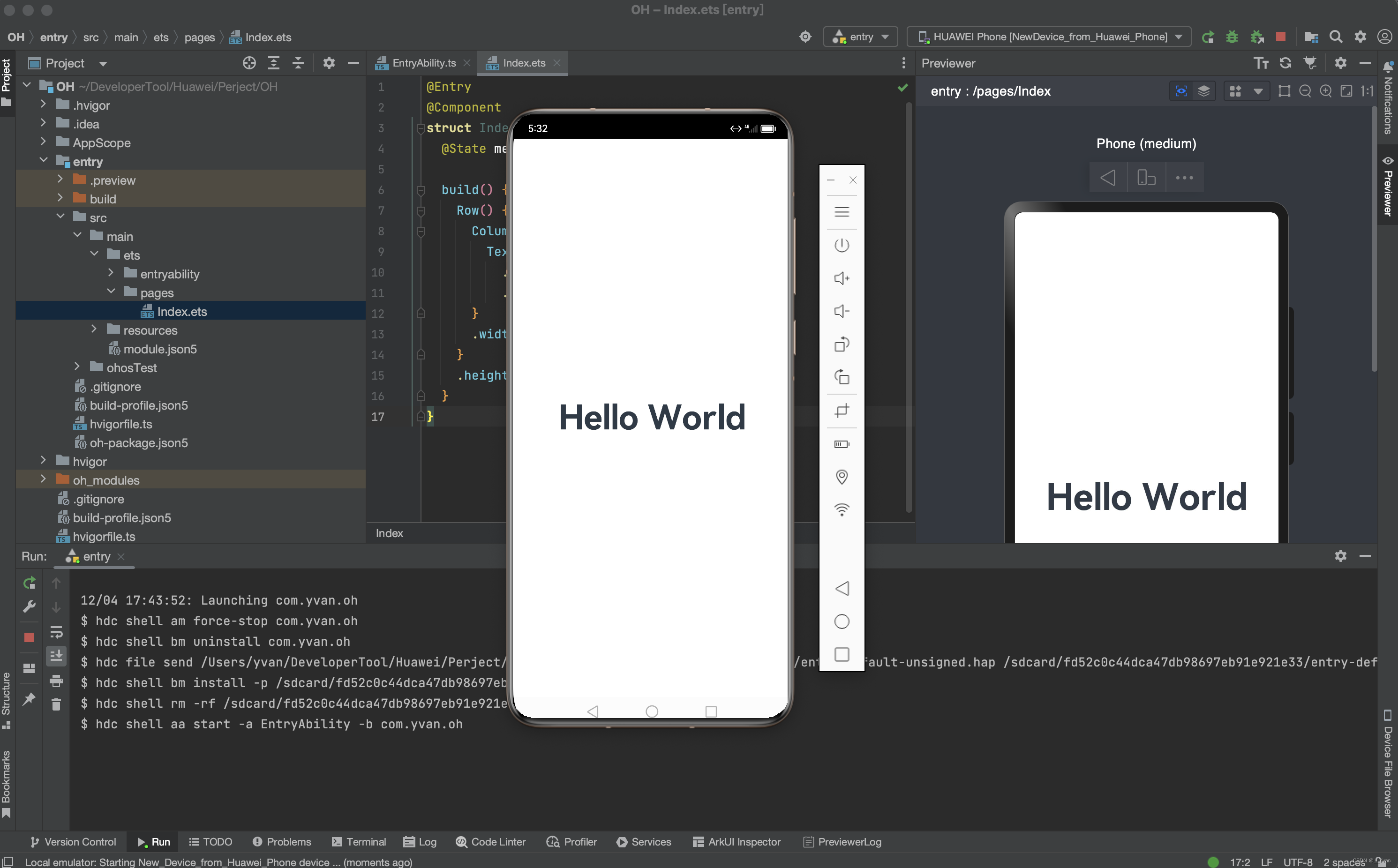This screenshot has height=868, width=1398.
Task: Open the HUAWEI Phone device dropdown
Action: point(1048,37)
